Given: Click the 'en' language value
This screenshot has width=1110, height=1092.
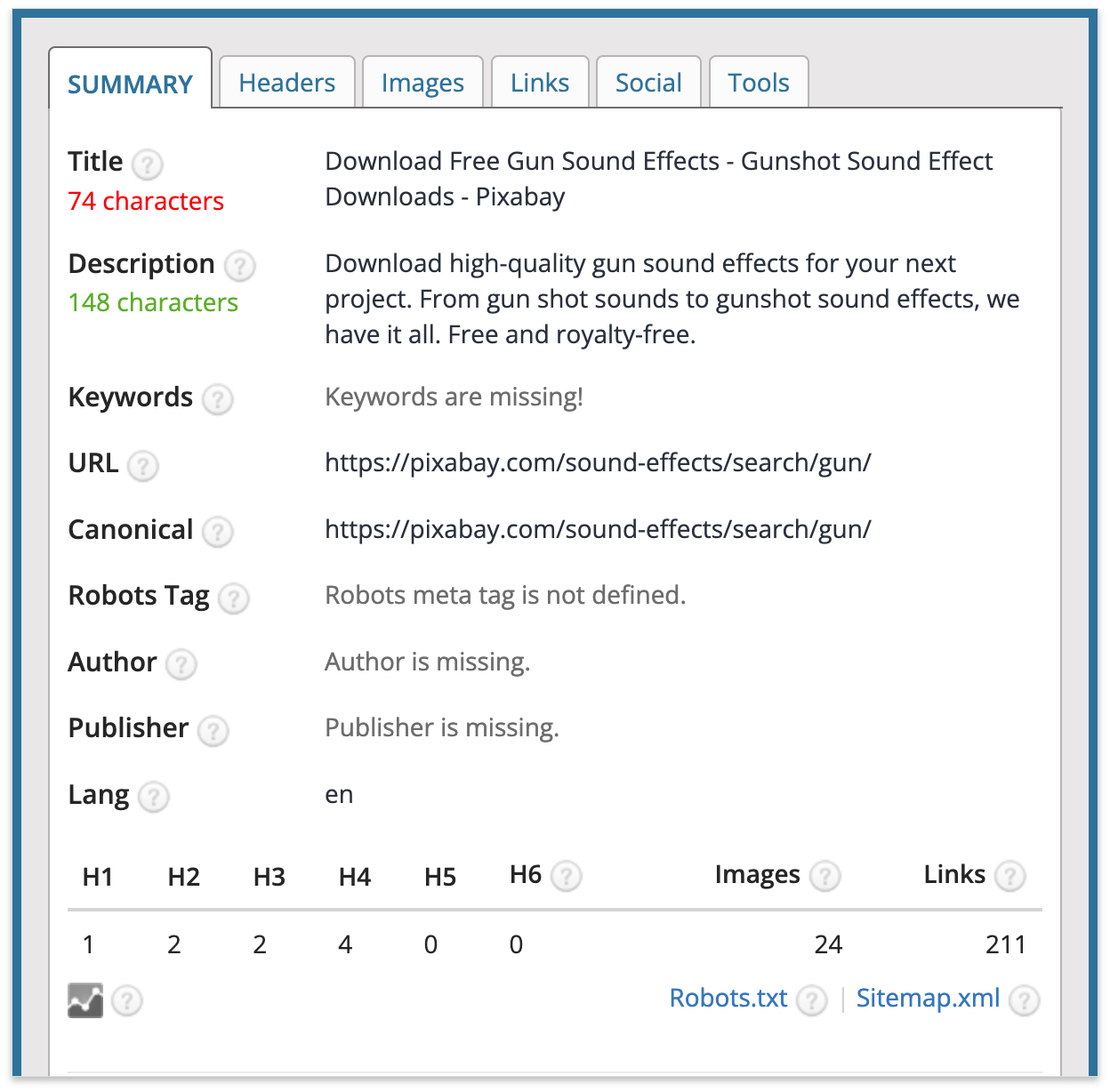Looking at the screenshot, I should tap(339, 794).
